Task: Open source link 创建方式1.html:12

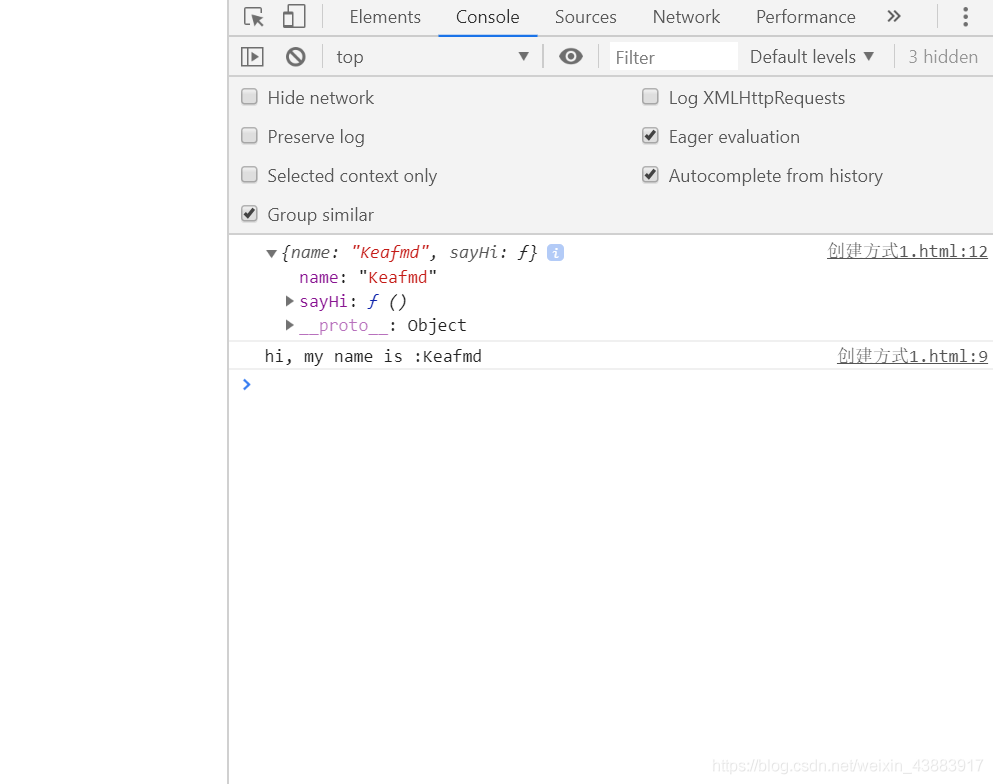Action: [x=907, y=251]
